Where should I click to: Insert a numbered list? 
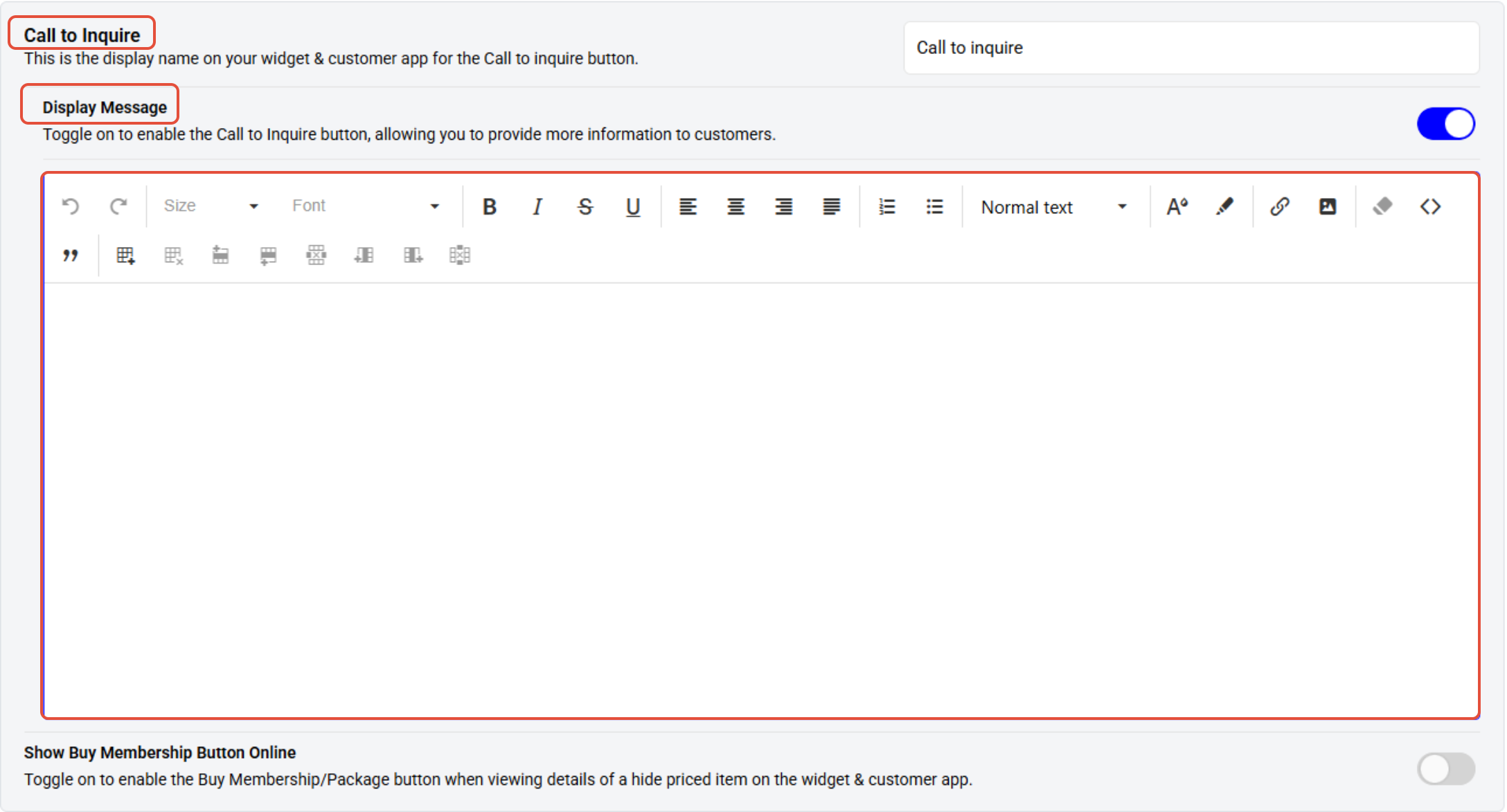tap(886, 206)
